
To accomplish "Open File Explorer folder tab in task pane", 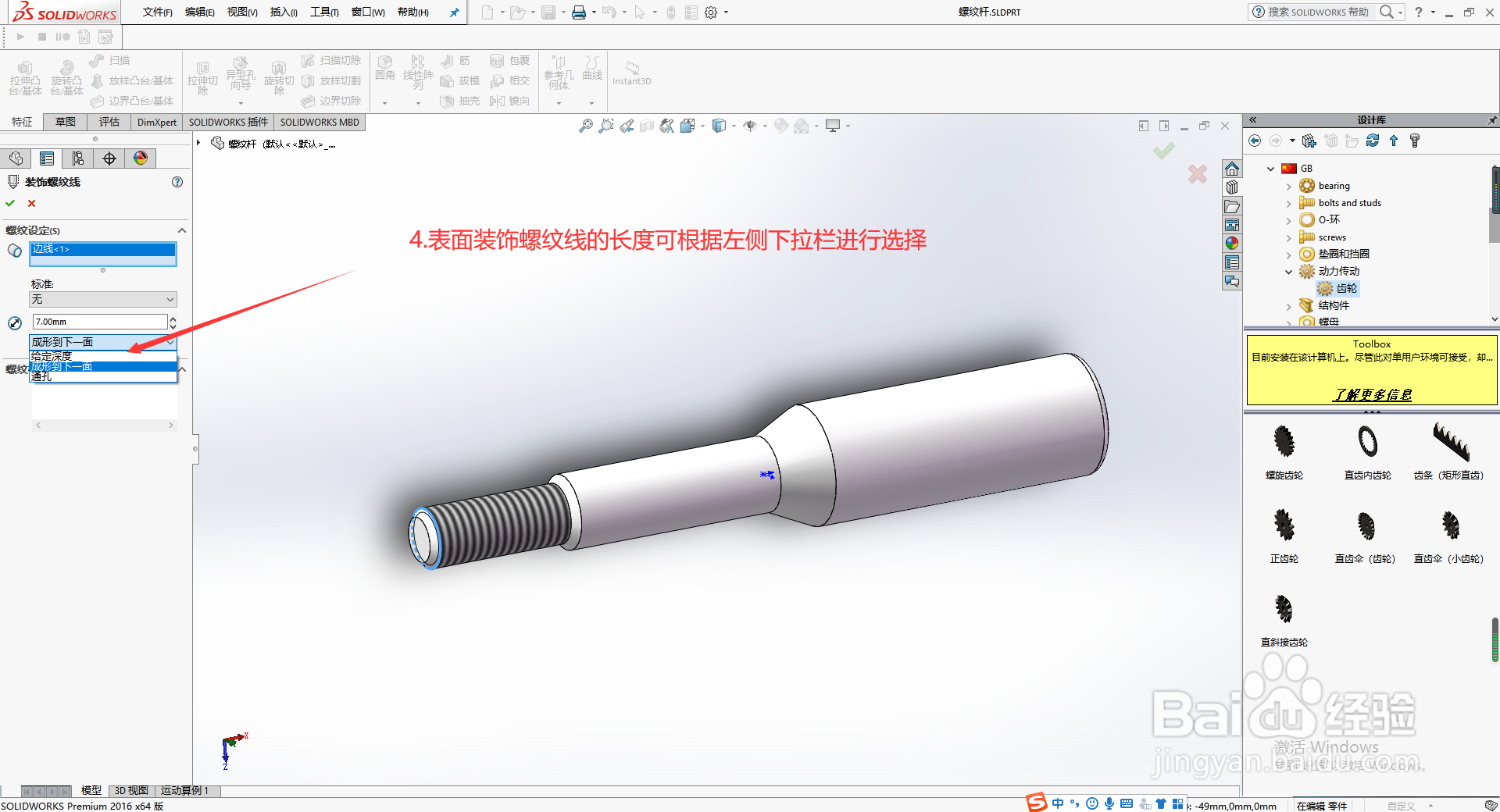I will click(1232, 207).
